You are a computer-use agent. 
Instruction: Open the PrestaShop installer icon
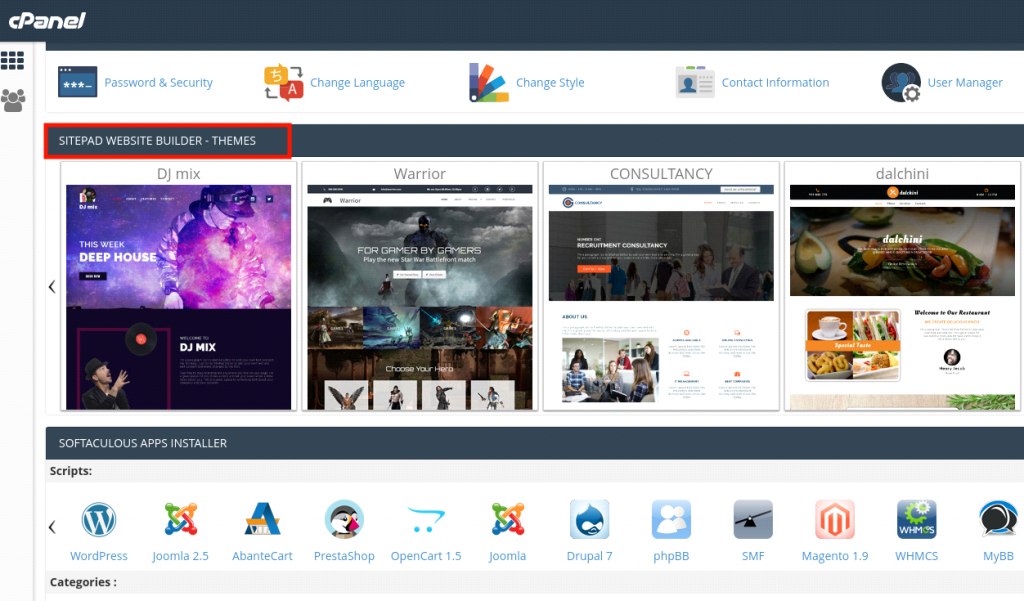point(344,520)
